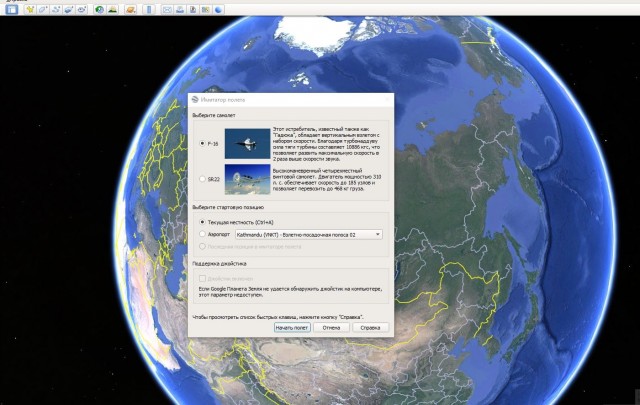The height and width of the screenshot is (405, 640).
Task: Select the F-16 aircraft radio button
Action: pos(202,143)
